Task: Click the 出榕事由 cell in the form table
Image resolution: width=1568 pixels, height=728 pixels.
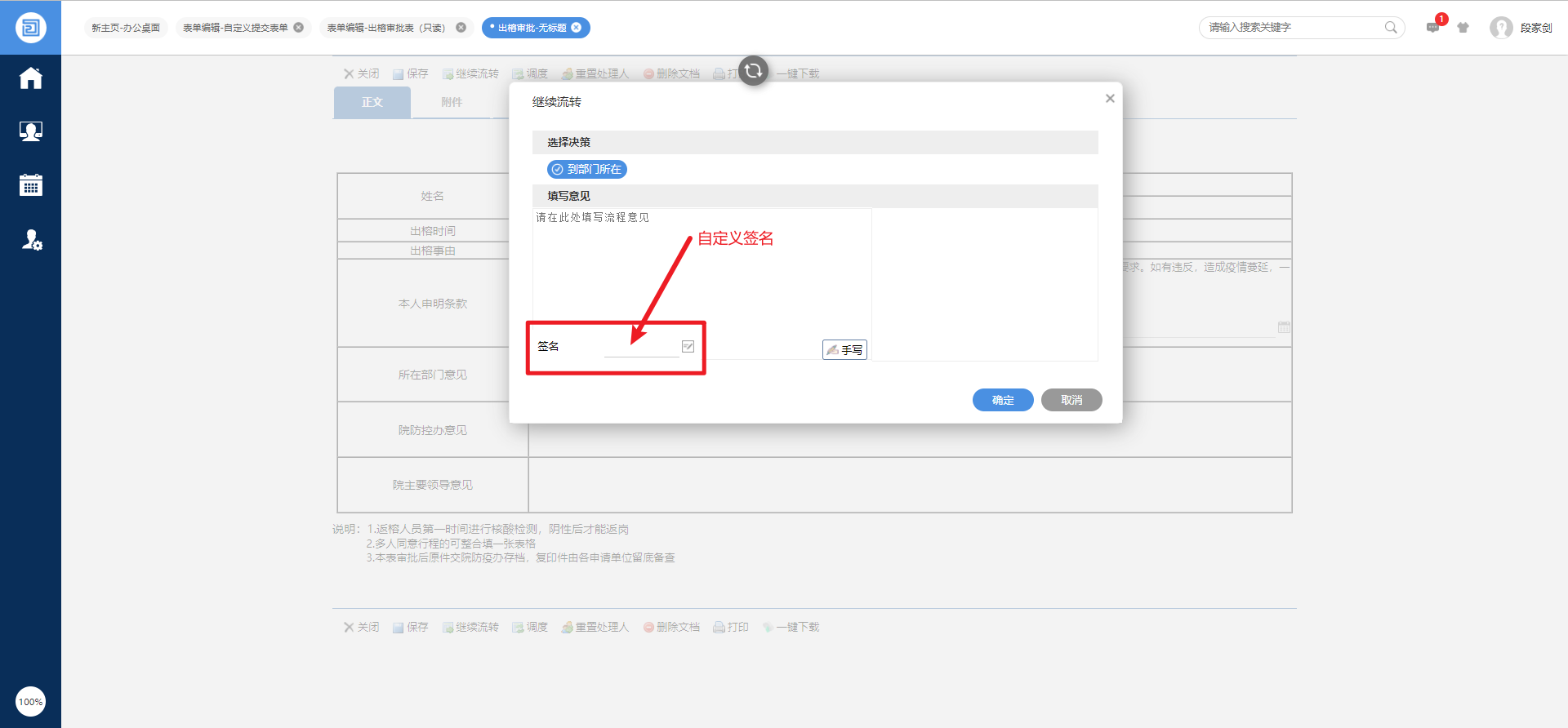Action: tap(433, 251)
